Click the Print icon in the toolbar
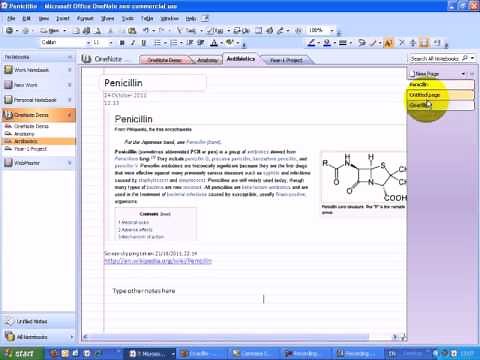The height and width of the screenshot is (360, 480). [87, 30]
